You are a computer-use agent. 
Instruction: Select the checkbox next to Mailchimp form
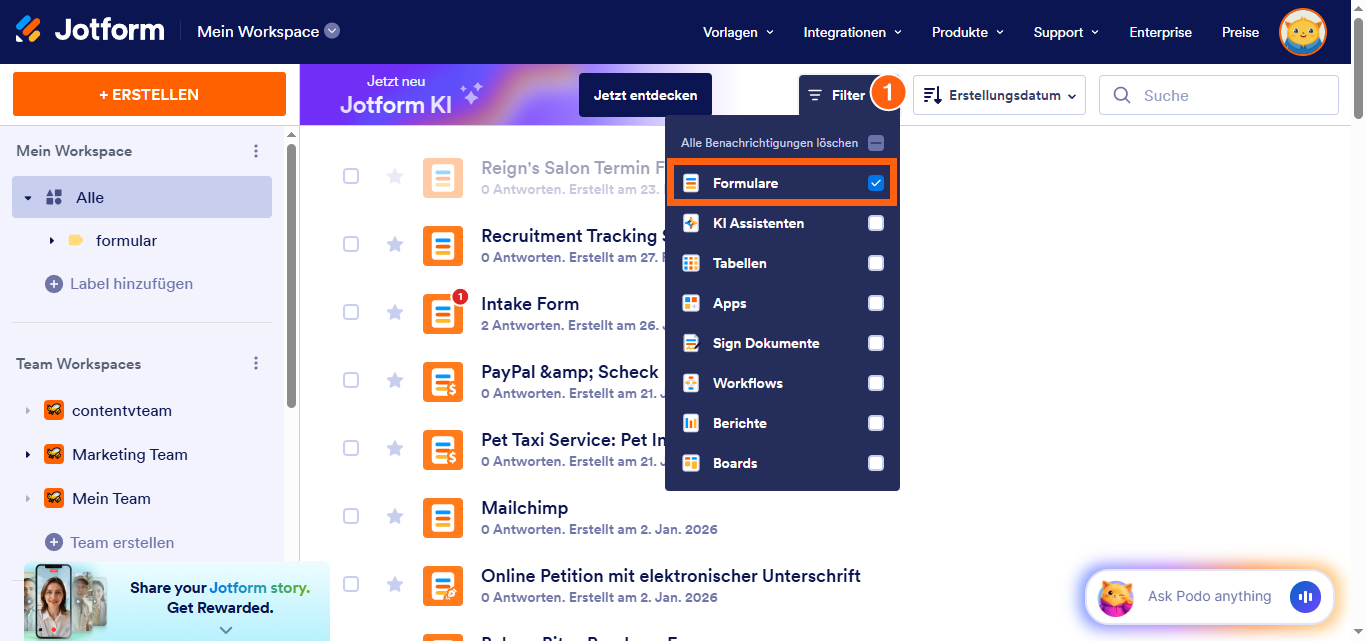point(351,516)
